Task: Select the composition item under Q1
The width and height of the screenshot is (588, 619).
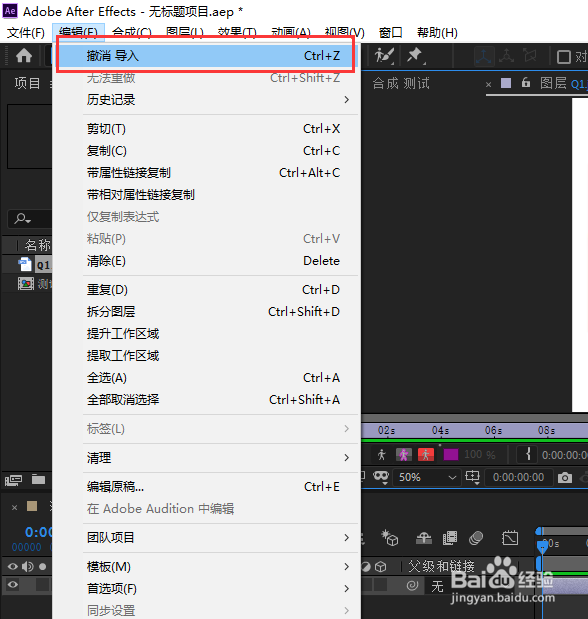Action: 35,283
